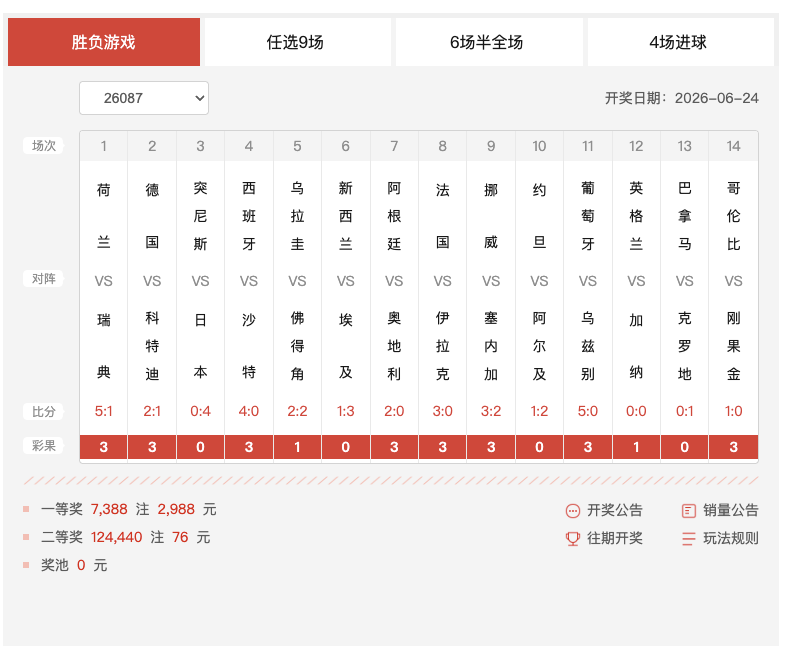
Task: Switch to the 6场半全场 tab
Action: click(487, 42)
